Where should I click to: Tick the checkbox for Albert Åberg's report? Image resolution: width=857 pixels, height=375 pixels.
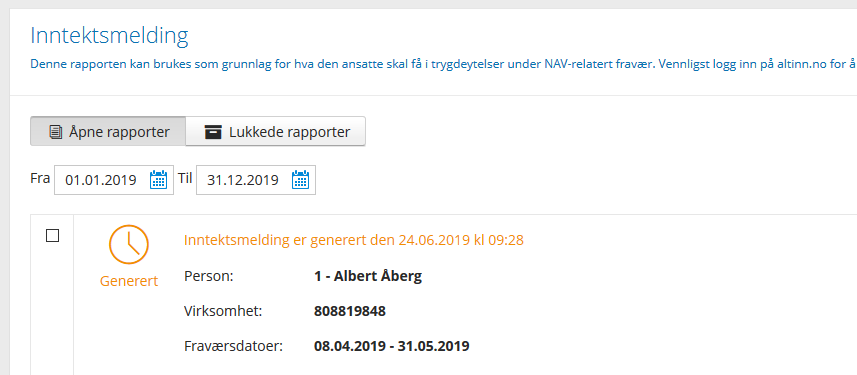[x=52, y=236]
